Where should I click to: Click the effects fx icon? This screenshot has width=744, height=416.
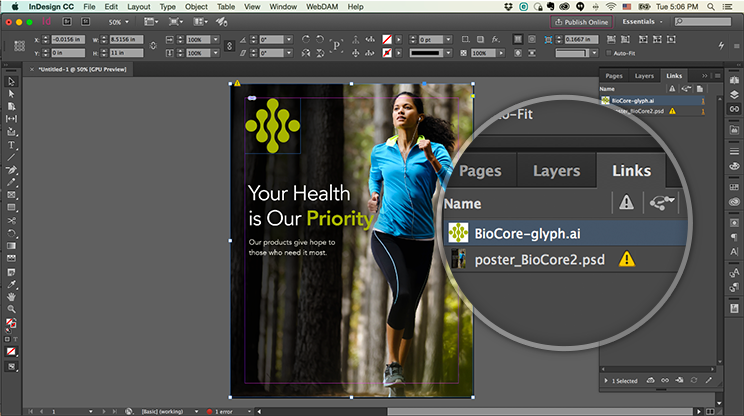(496, 39)
